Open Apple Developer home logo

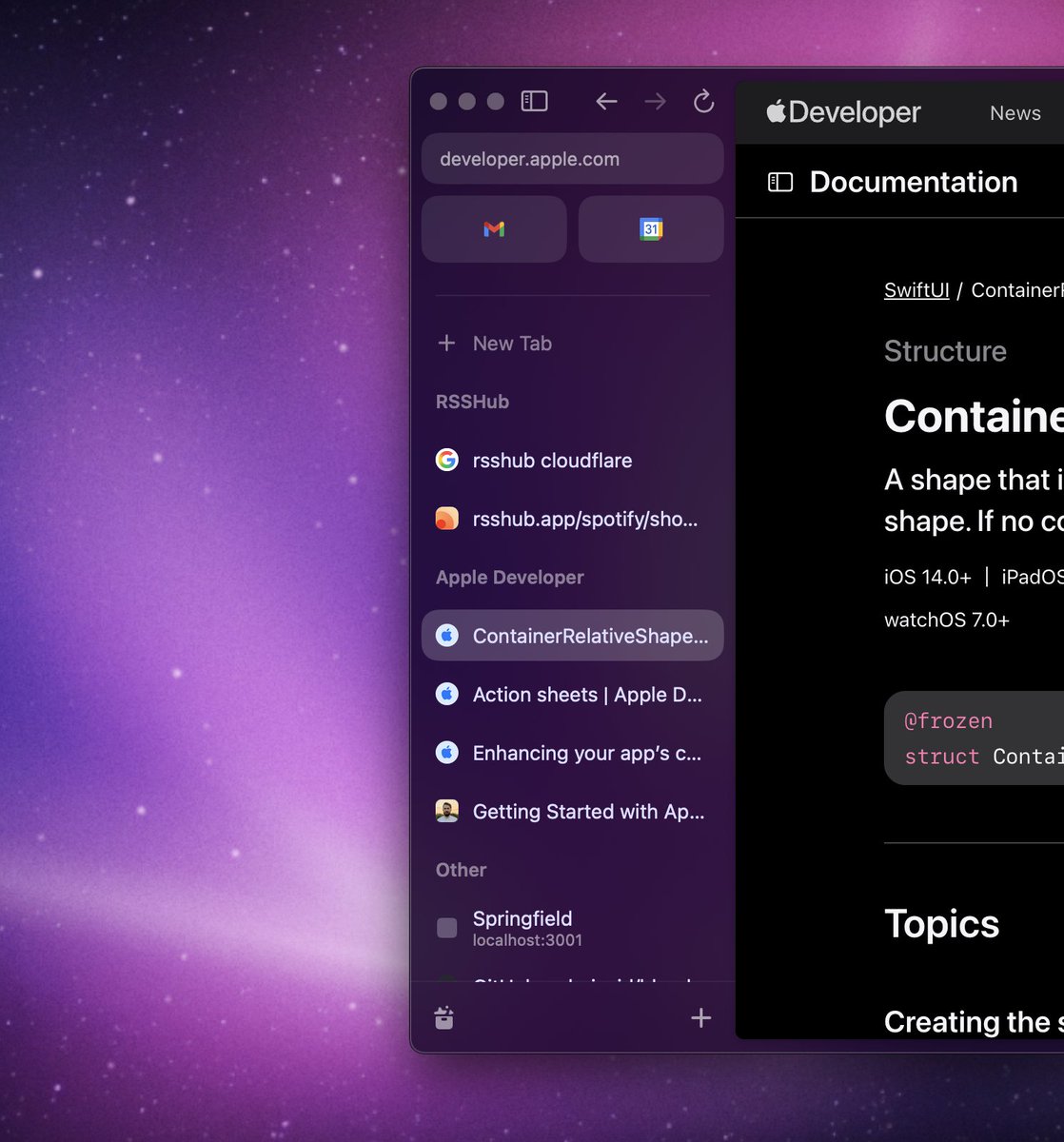tap(843, 112)
